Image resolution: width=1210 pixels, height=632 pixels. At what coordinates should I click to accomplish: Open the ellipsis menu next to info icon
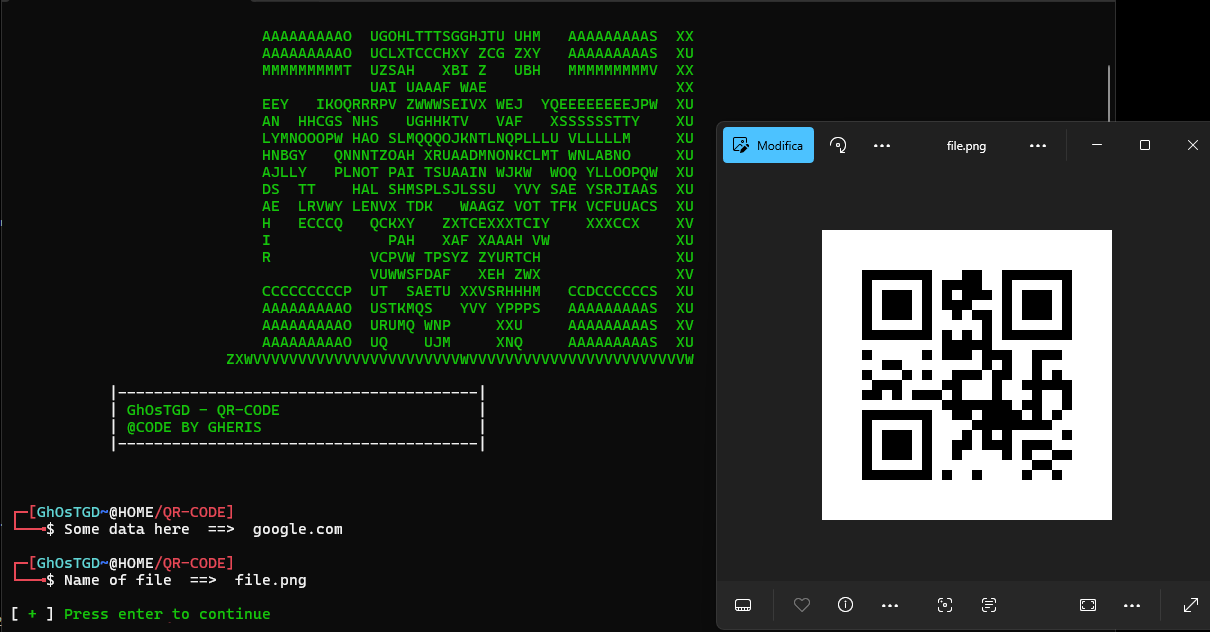889,605
